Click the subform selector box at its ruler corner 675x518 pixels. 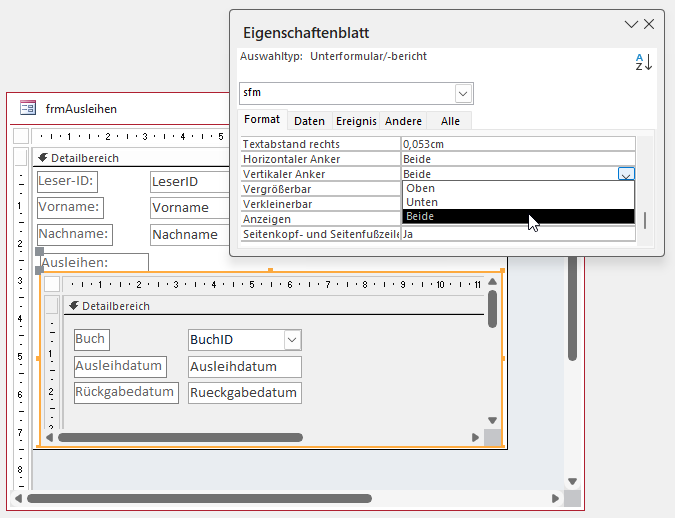pyautogui.click(x=52, y=284)
